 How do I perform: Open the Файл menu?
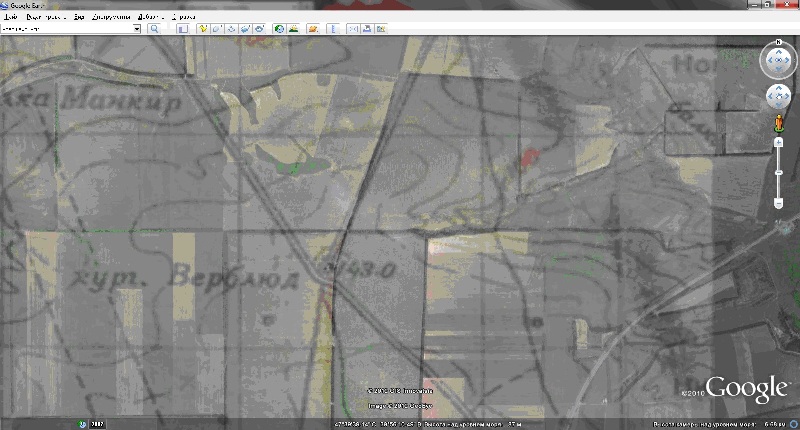tap(9, 17)
